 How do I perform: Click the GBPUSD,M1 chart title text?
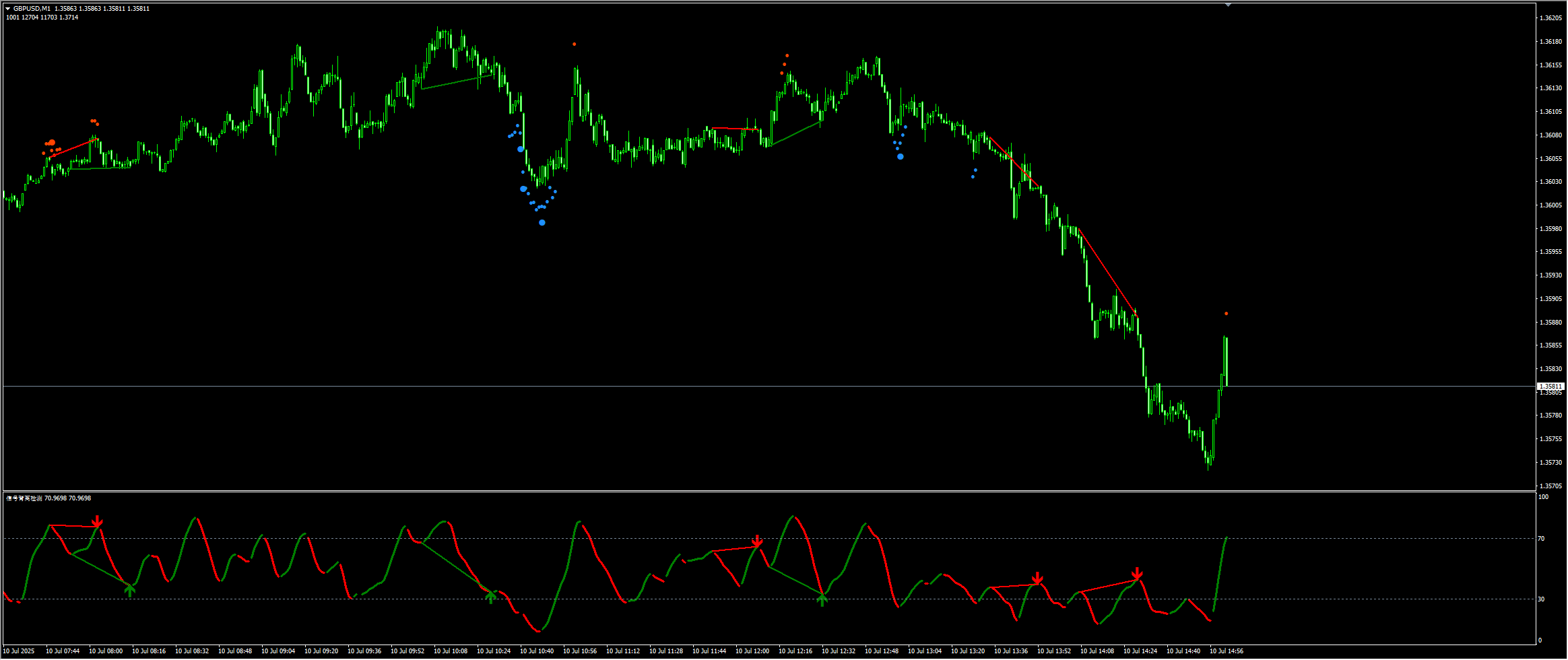pos(32,9)
